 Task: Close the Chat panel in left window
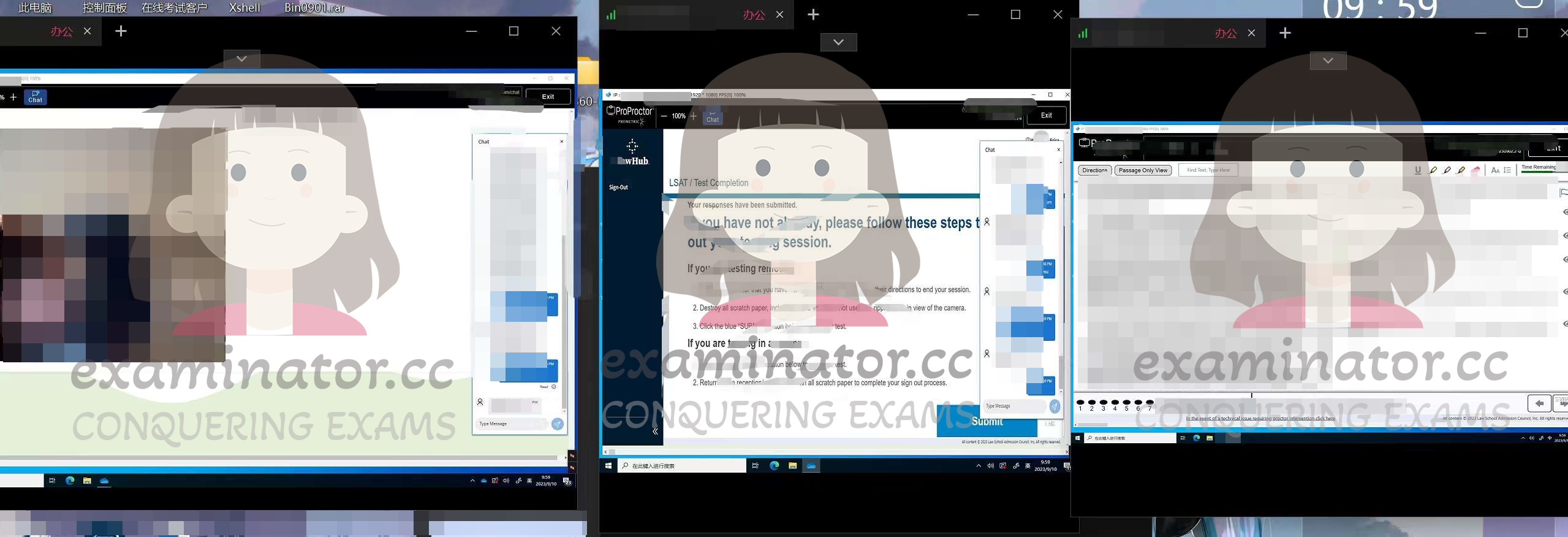tap(561, 142)
